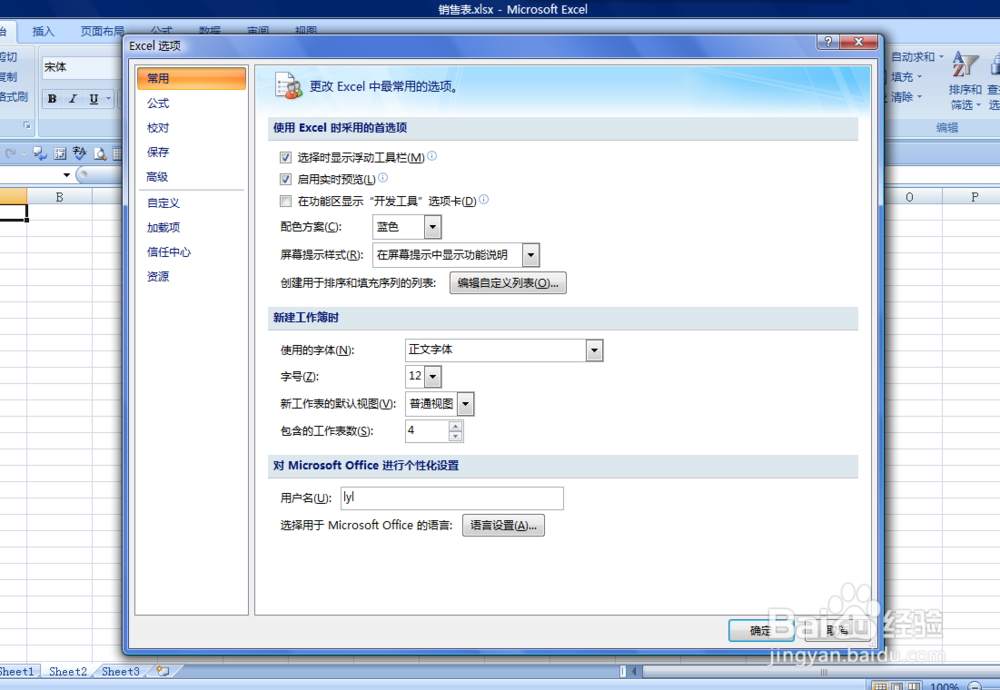The image size is (1000, 690).
Task: Open the 自动求和 dropdown arrow
Action: tap(941, 57)
